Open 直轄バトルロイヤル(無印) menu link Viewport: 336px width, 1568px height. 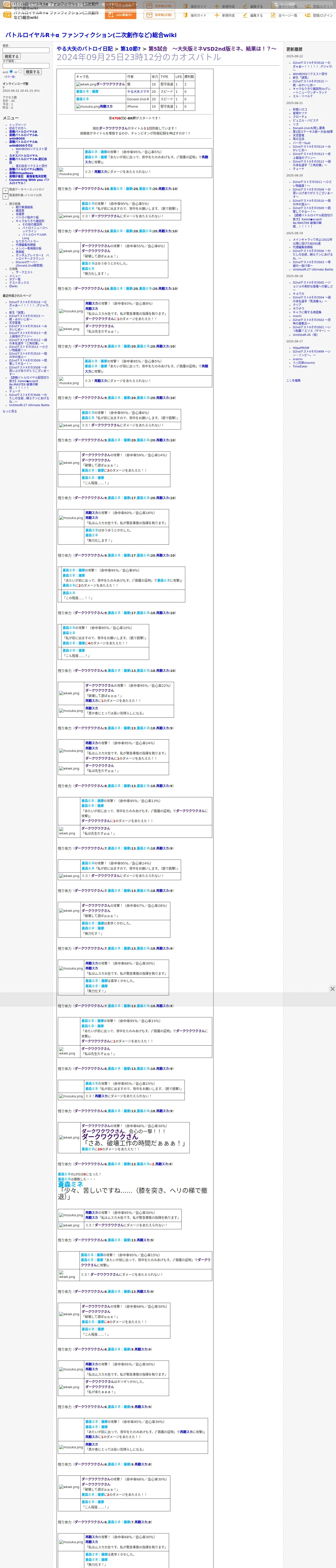(26, 169)
